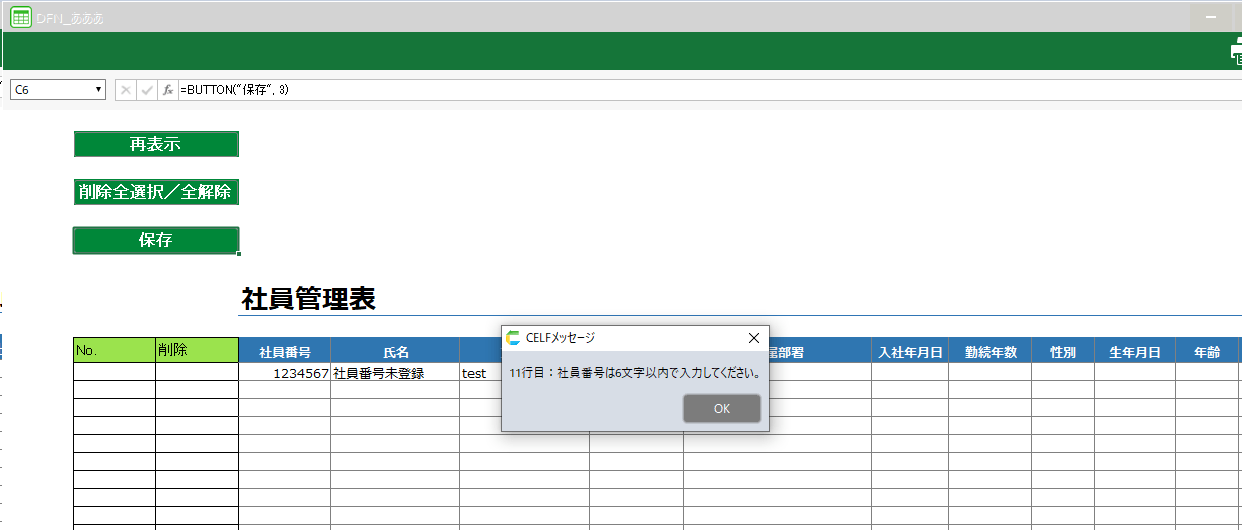Image resolution: width=1242 pixels, height=530 pixels.
Task: Click the cell containing 1234567
Action: [284, 373]
